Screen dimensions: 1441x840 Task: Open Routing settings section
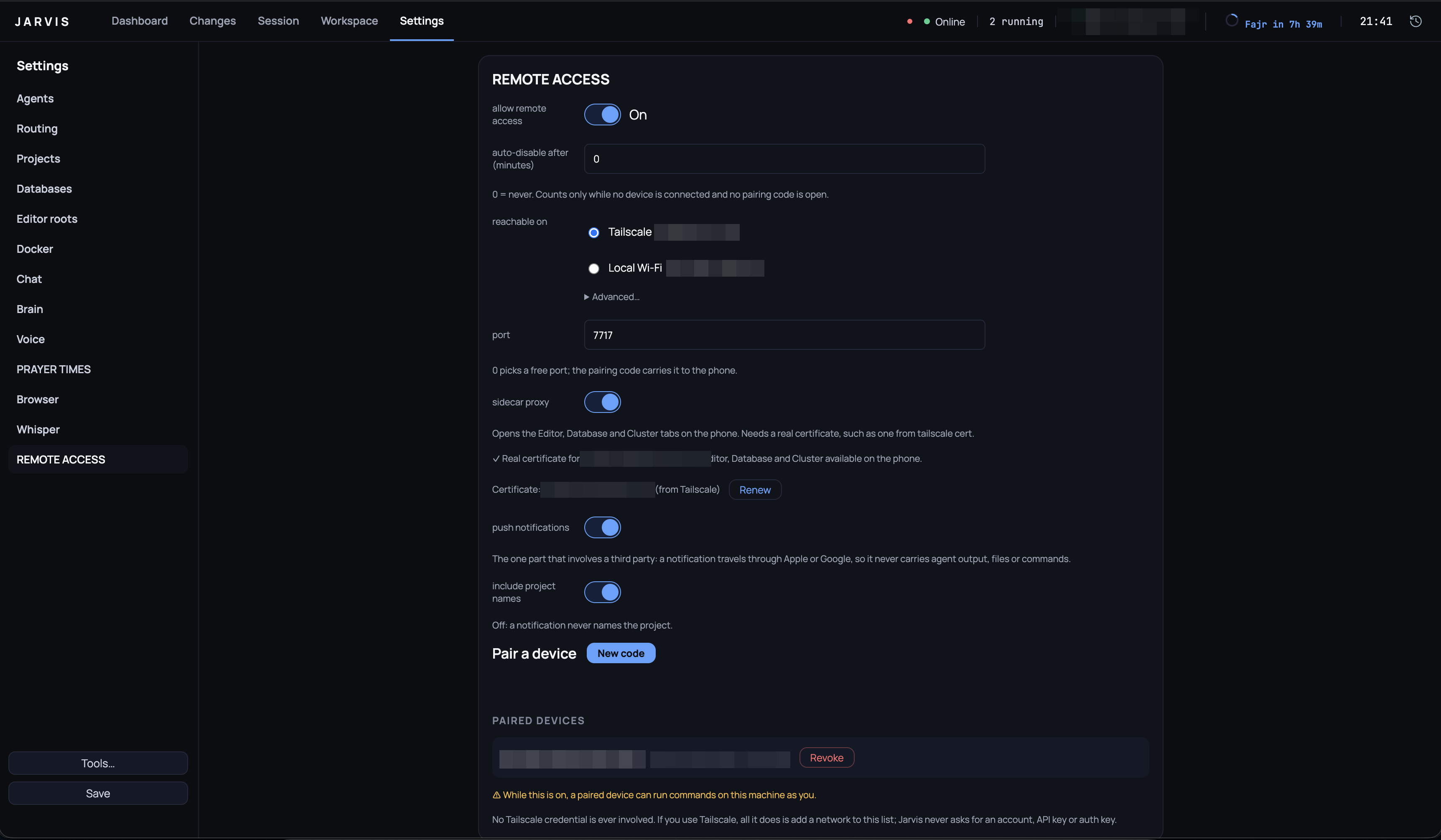point(98,129)
